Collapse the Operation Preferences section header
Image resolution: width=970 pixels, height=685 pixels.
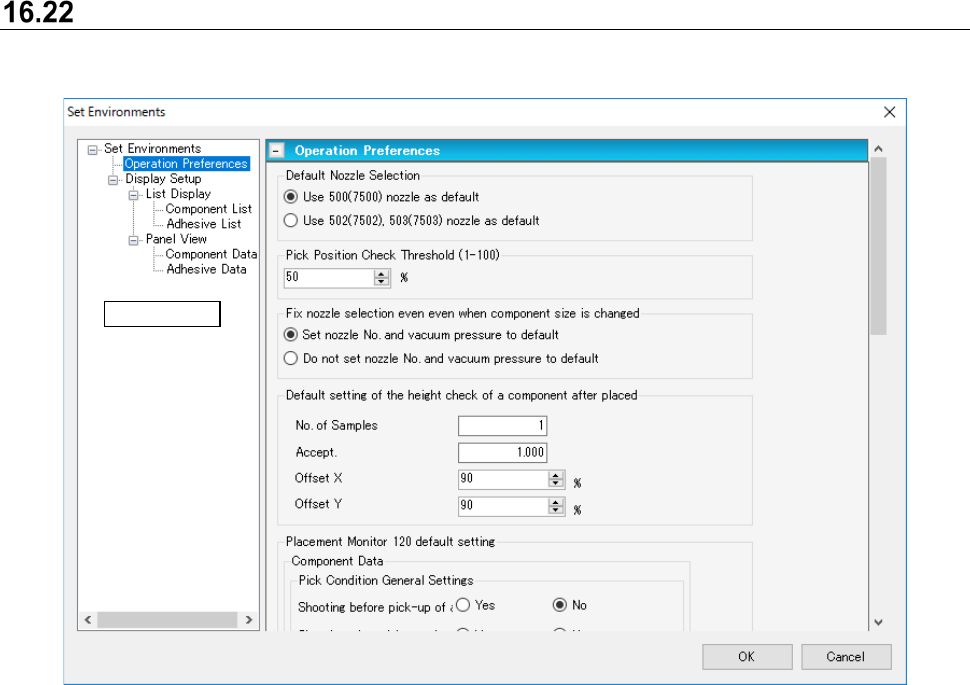(x=276, y=151)
